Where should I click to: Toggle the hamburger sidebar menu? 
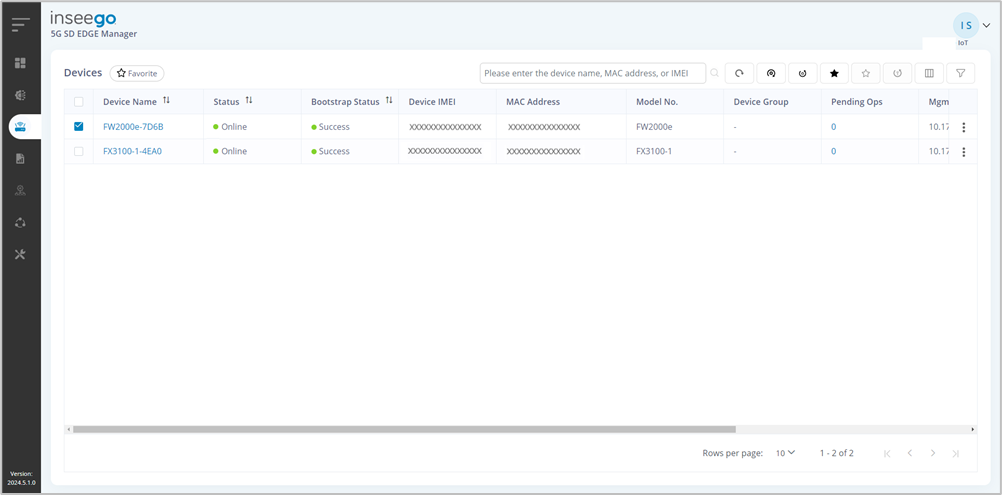[20, 25]
